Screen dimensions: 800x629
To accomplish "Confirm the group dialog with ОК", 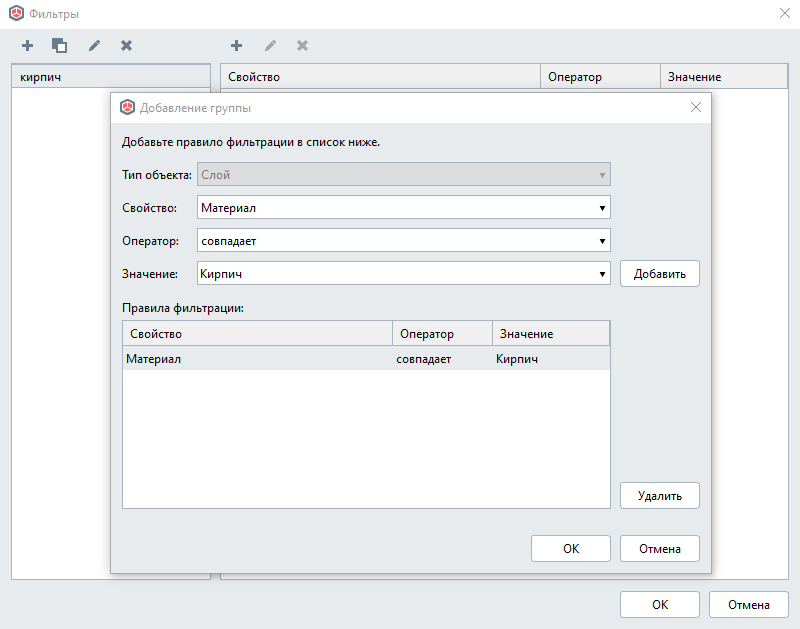I will (570, 548).
